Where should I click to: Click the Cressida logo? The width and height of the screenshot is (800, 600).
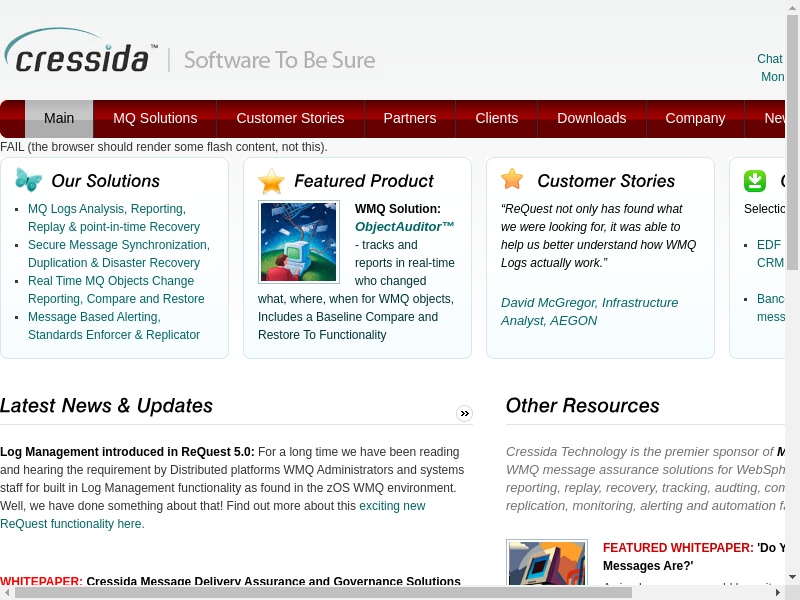pos(82,53)
